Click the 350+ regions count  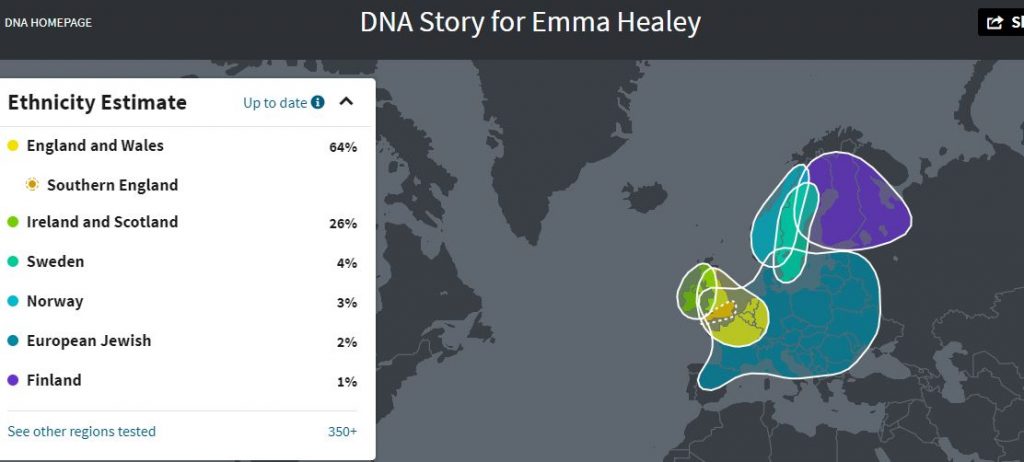click(x=342, y=431)
